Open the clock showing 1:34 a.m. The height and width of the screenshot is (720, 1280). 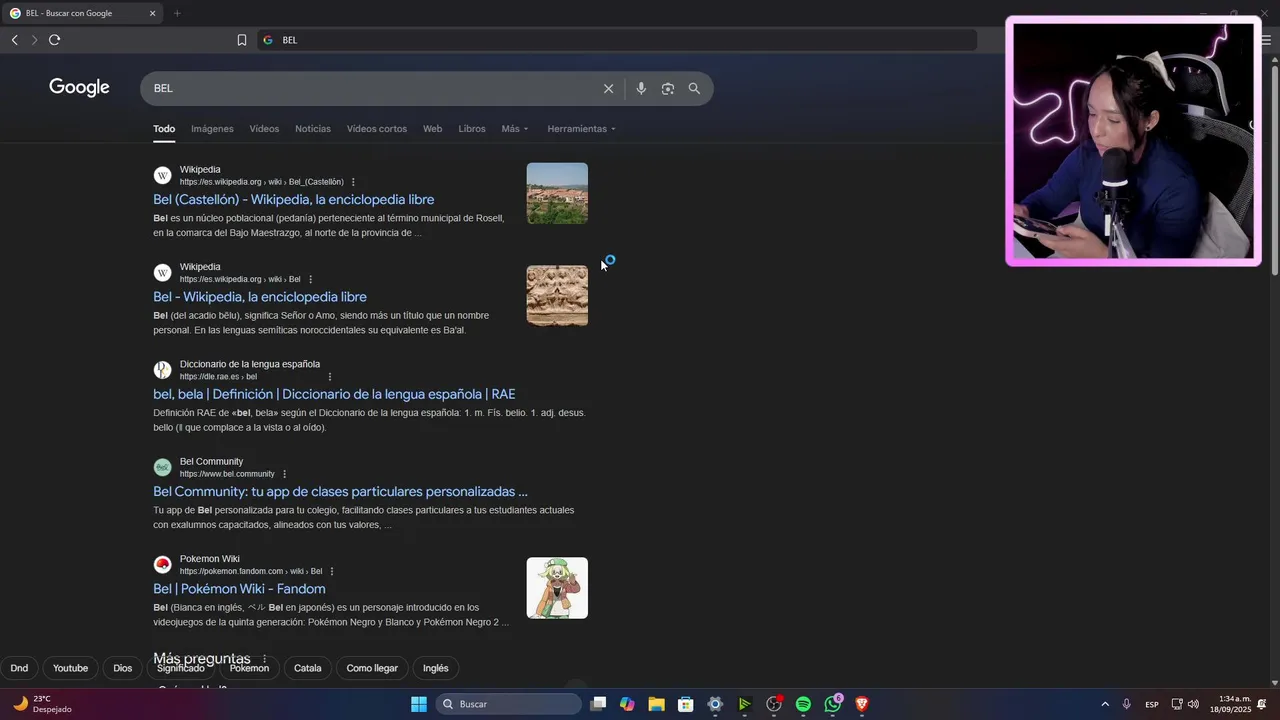coord(1230,704)
